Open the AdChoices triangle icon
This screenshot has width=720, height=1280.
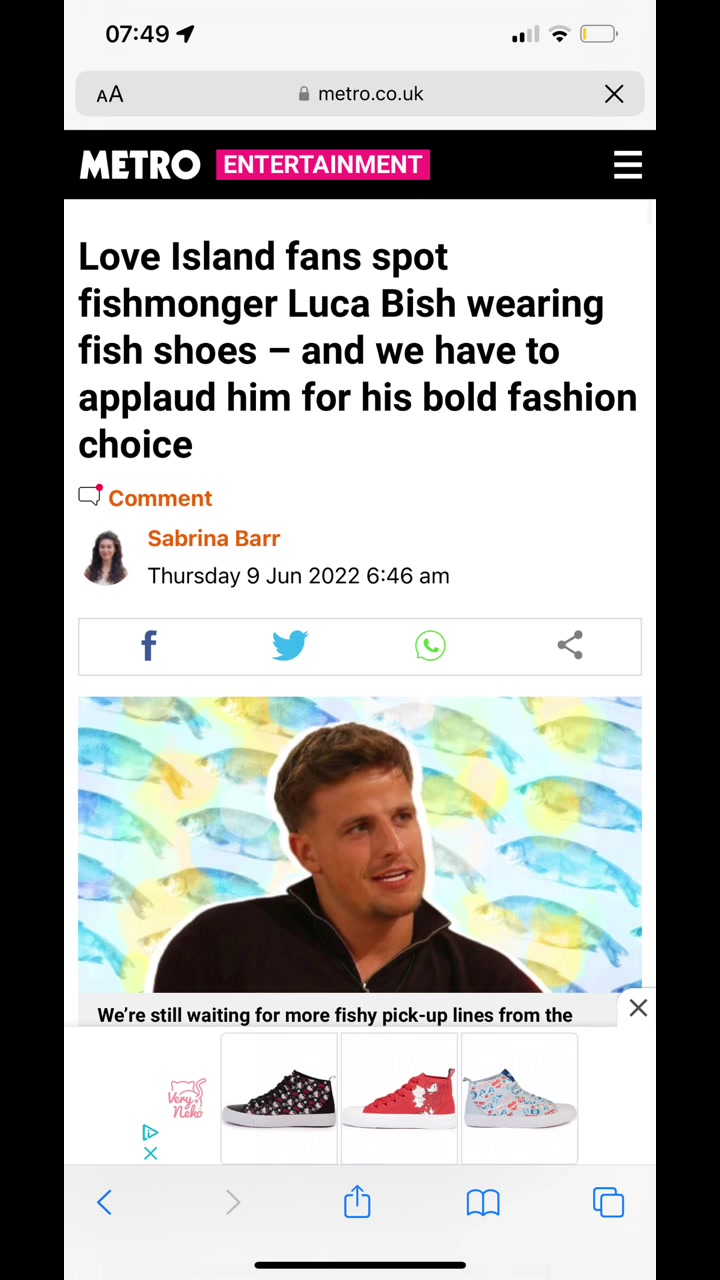[150, 1133]
